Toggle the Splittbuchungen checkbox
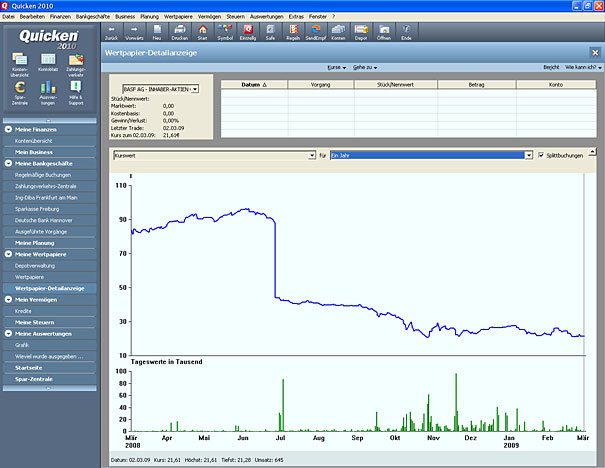Screen dimensions: 605x468 click(540, 155)
